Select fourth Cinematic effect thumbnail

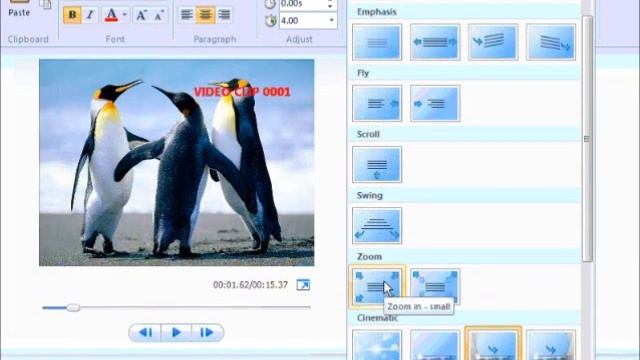[551, 345]
